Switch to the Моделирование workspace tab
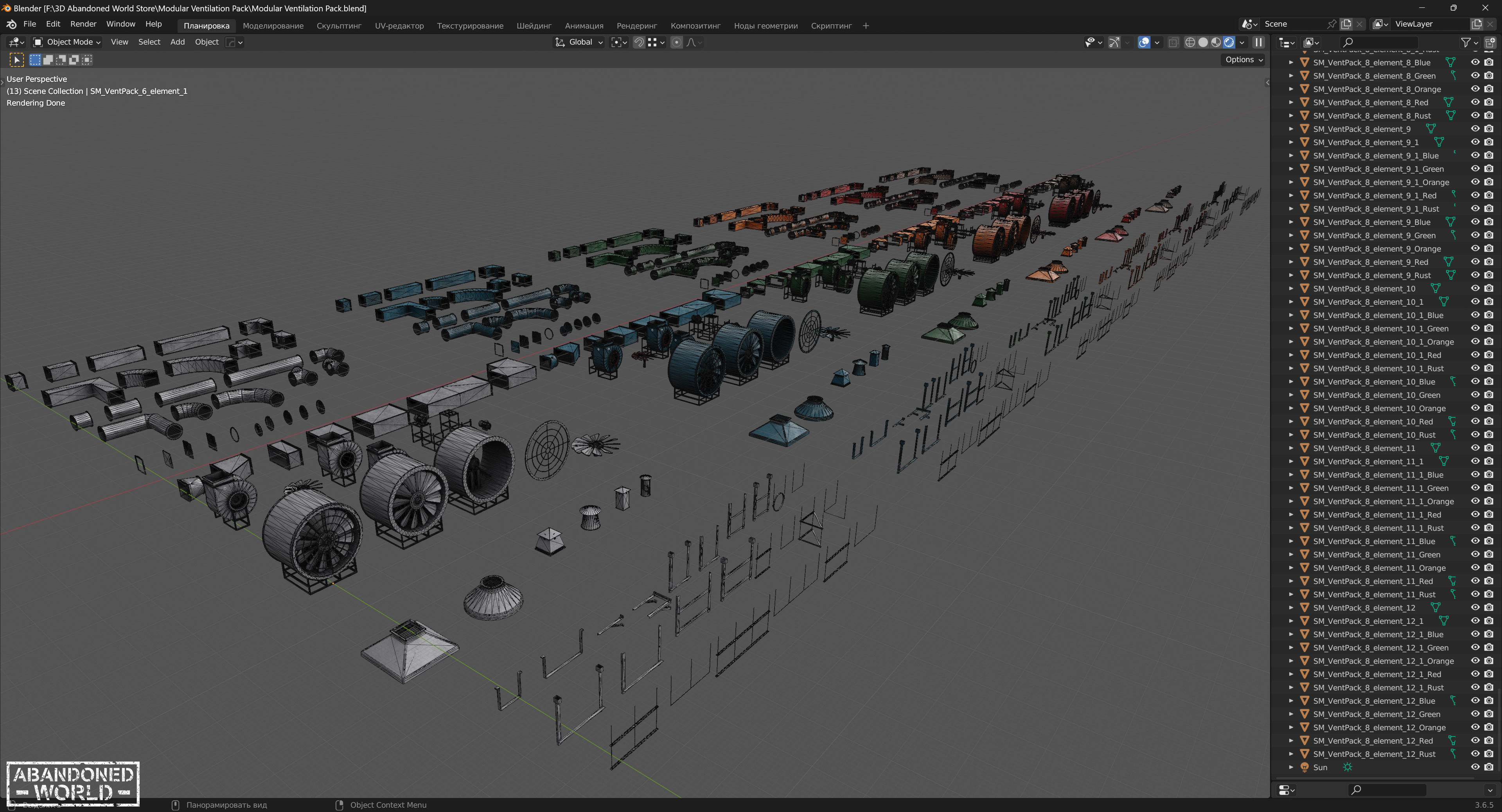 [273, 26]
